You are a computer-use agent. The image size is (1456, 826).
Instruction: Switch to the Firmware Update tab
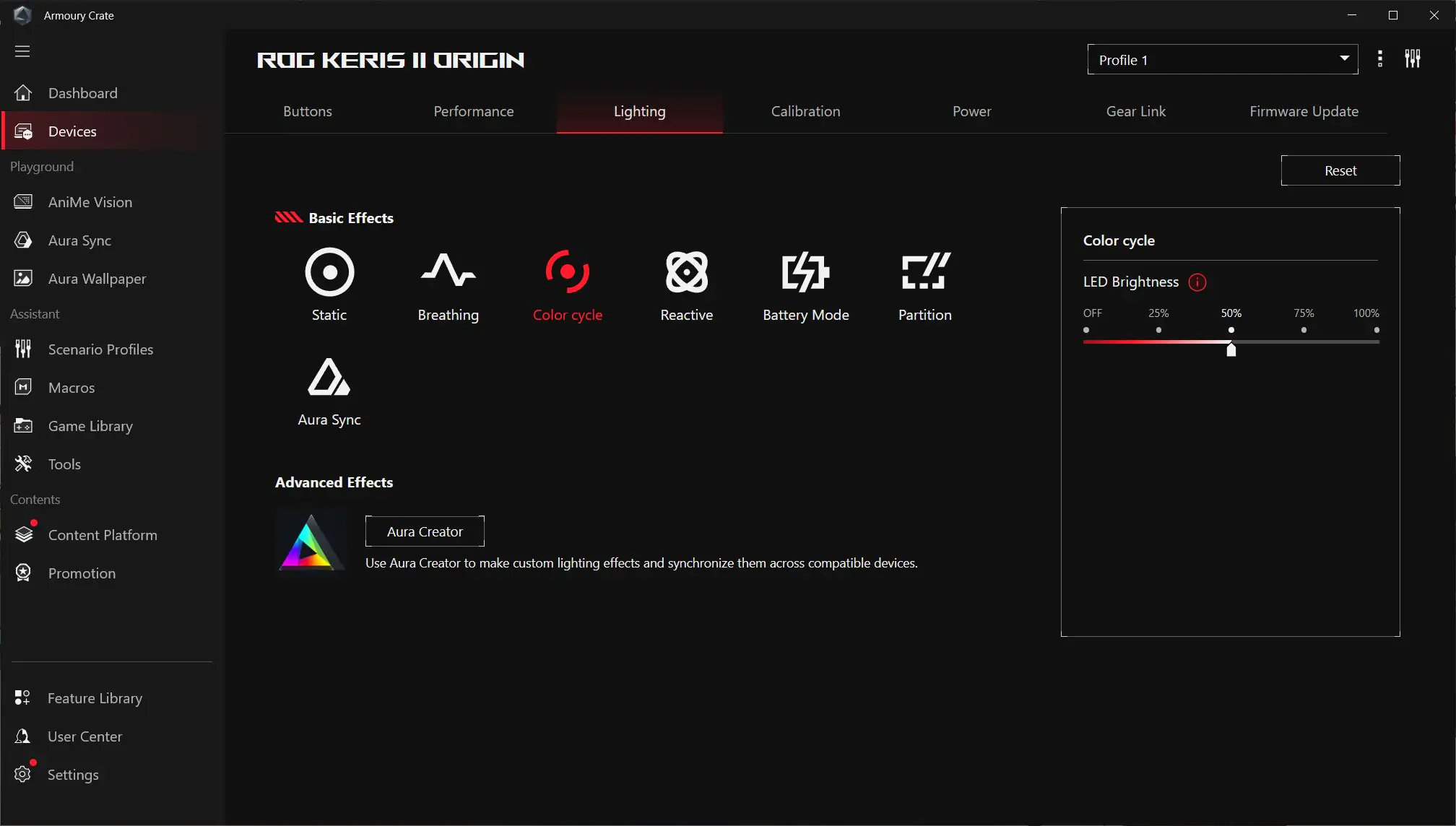click(x=1304, y=111)
